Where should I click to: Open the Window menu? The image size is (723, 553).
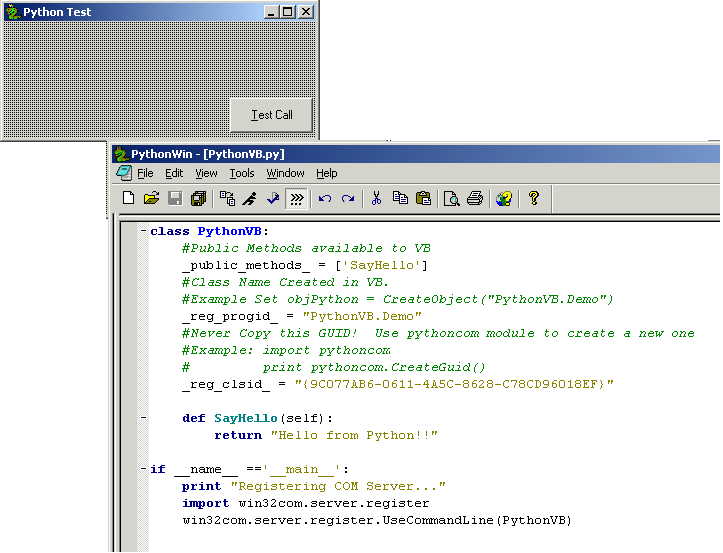[285, 173]
